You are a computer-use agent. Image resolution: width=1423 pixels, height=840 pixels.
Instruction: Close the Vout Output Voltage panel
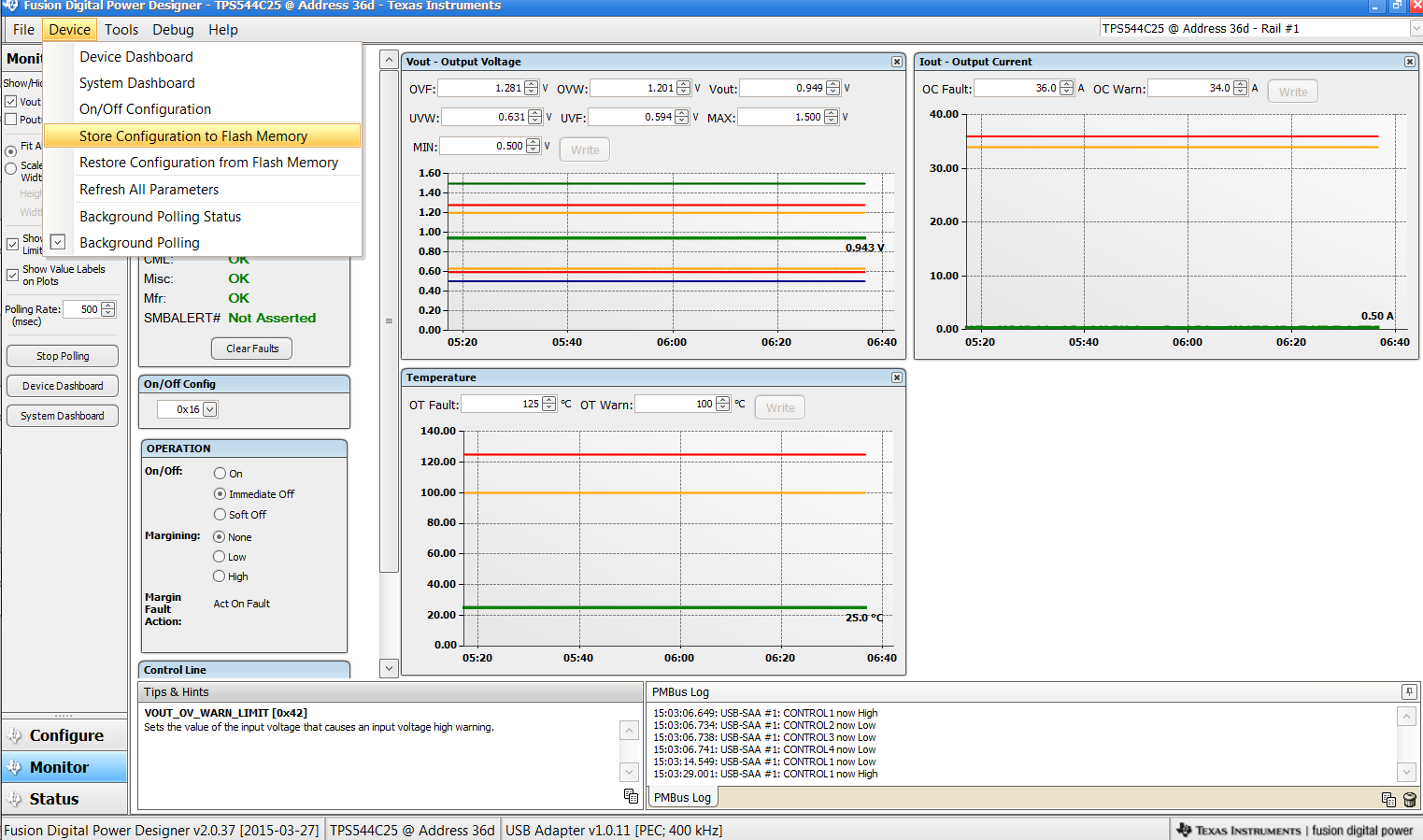896,62
